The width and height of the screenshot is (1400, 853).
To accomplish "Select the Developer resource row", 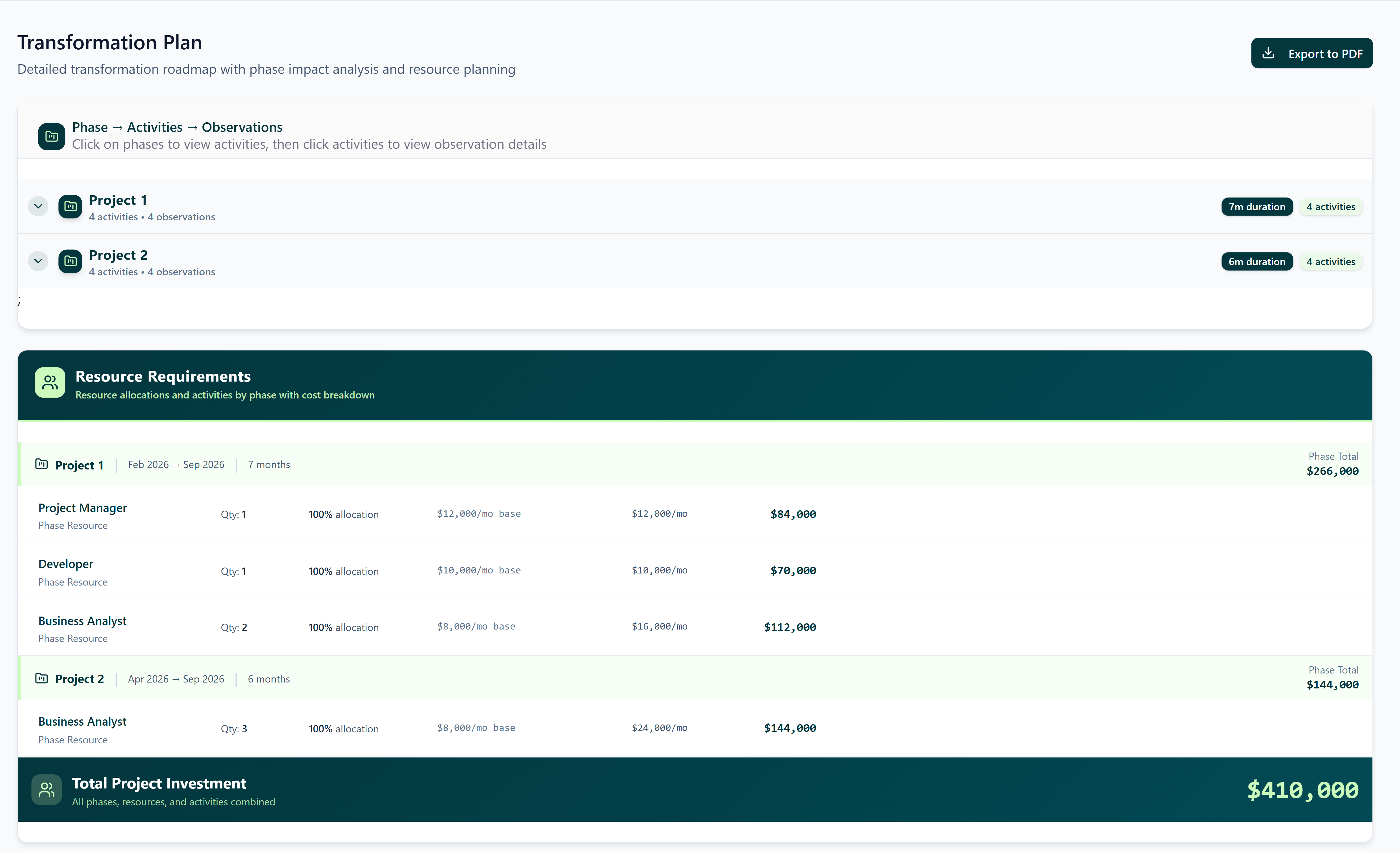I will pyautogui.click(x=65, y=564).
